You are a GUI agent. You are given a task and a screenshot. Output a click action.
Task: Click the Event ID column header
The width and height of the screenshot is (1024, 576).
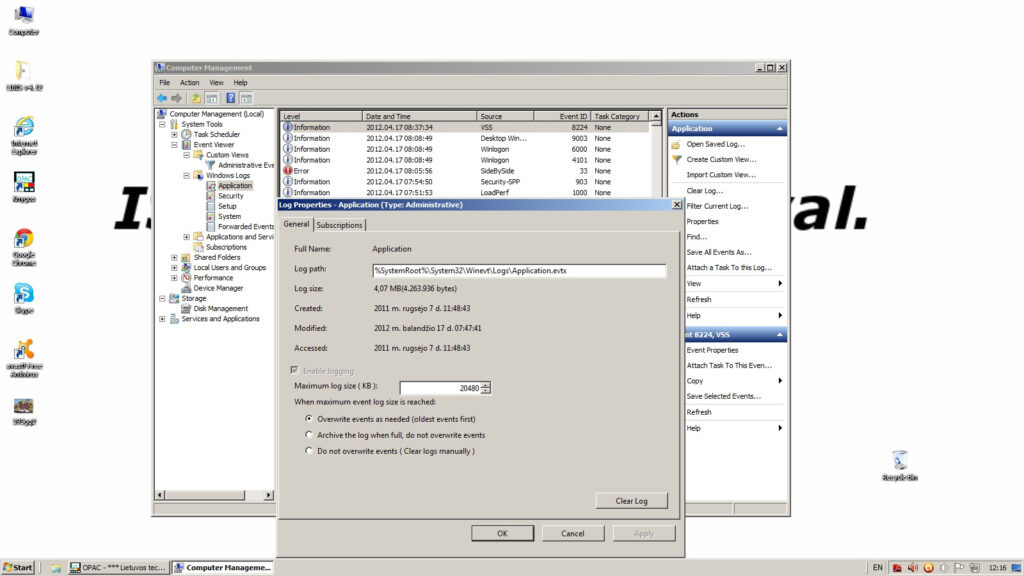tap(561, 116)
